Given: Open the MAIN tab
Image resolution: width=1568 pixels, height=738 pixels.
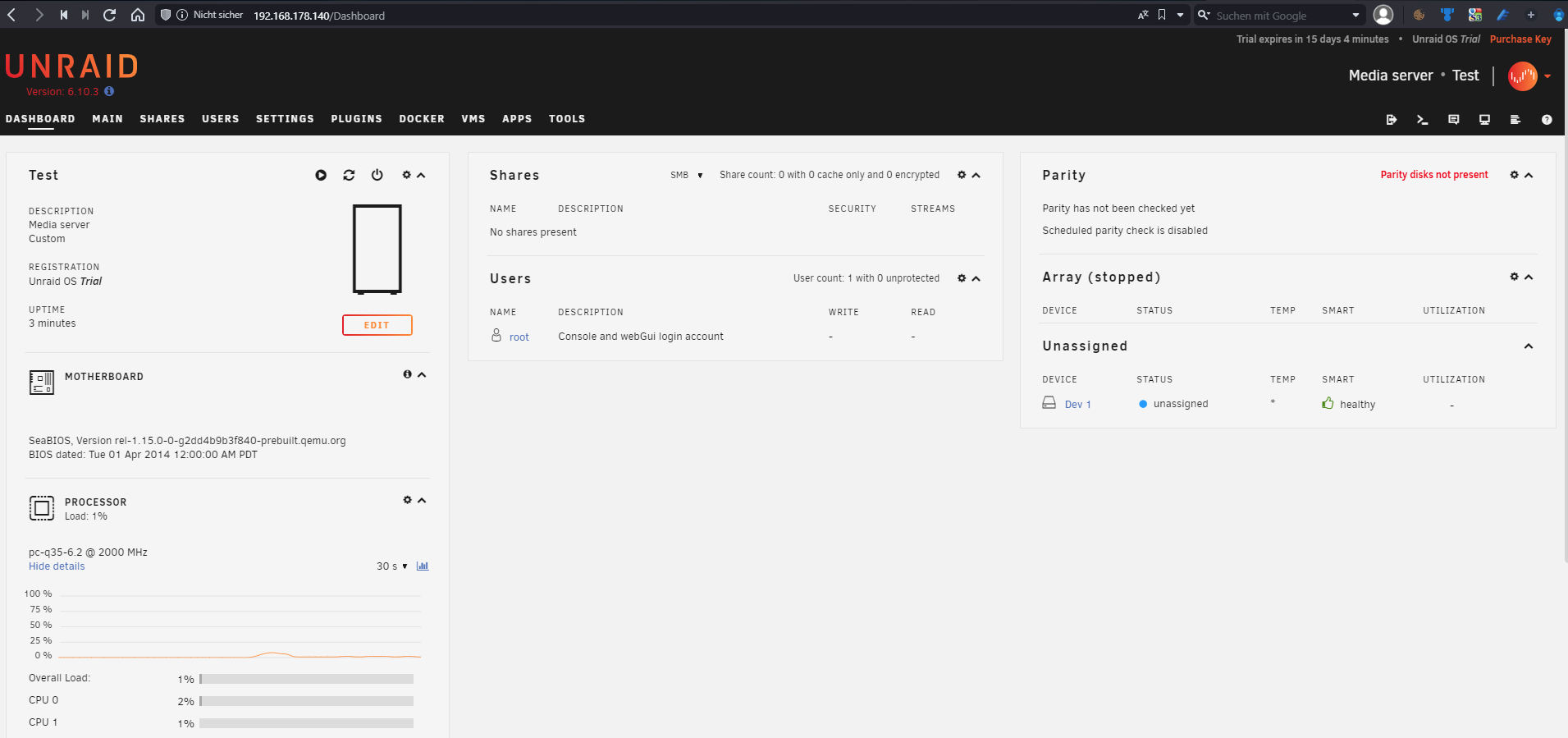Looking at the screenshot, I should 107,119.
